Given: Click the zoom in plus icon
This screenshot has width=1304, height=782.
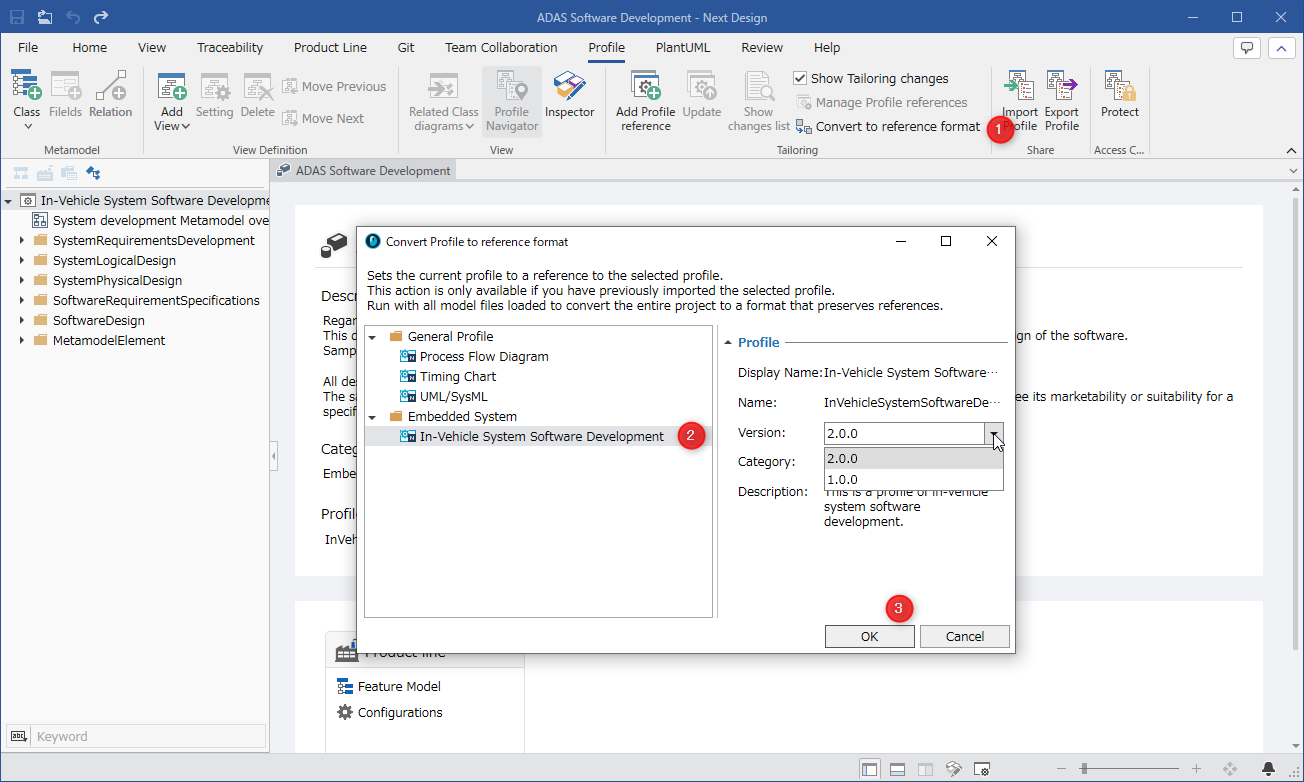Looking at the screenshot, I should [1195, 769].
